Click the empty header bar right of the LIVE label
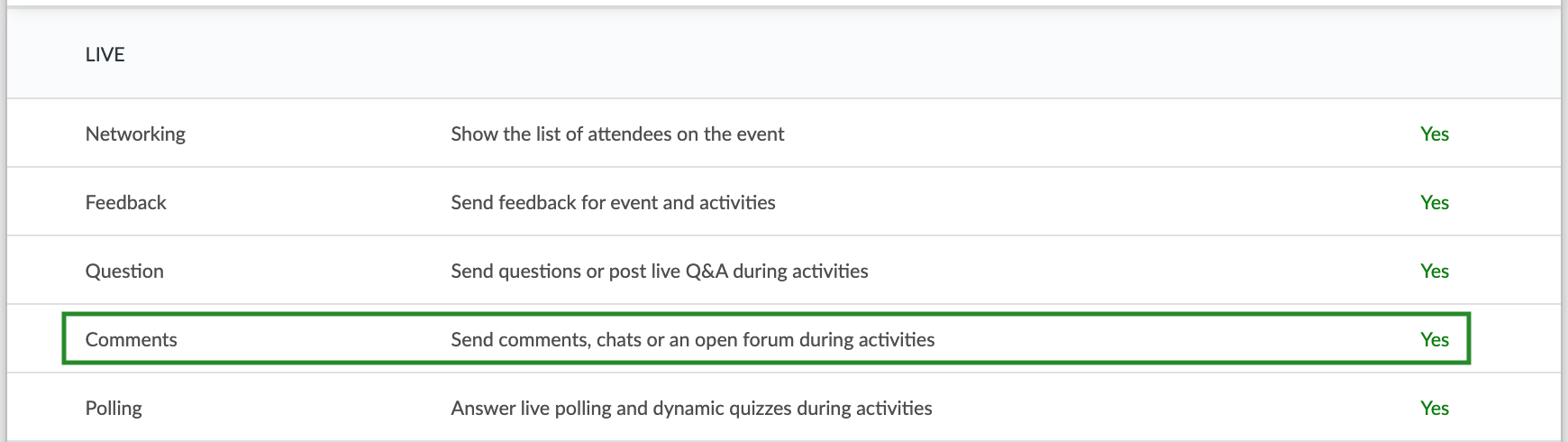The image size is (1568, 442). pyautogui.click(x=843, y=55)
